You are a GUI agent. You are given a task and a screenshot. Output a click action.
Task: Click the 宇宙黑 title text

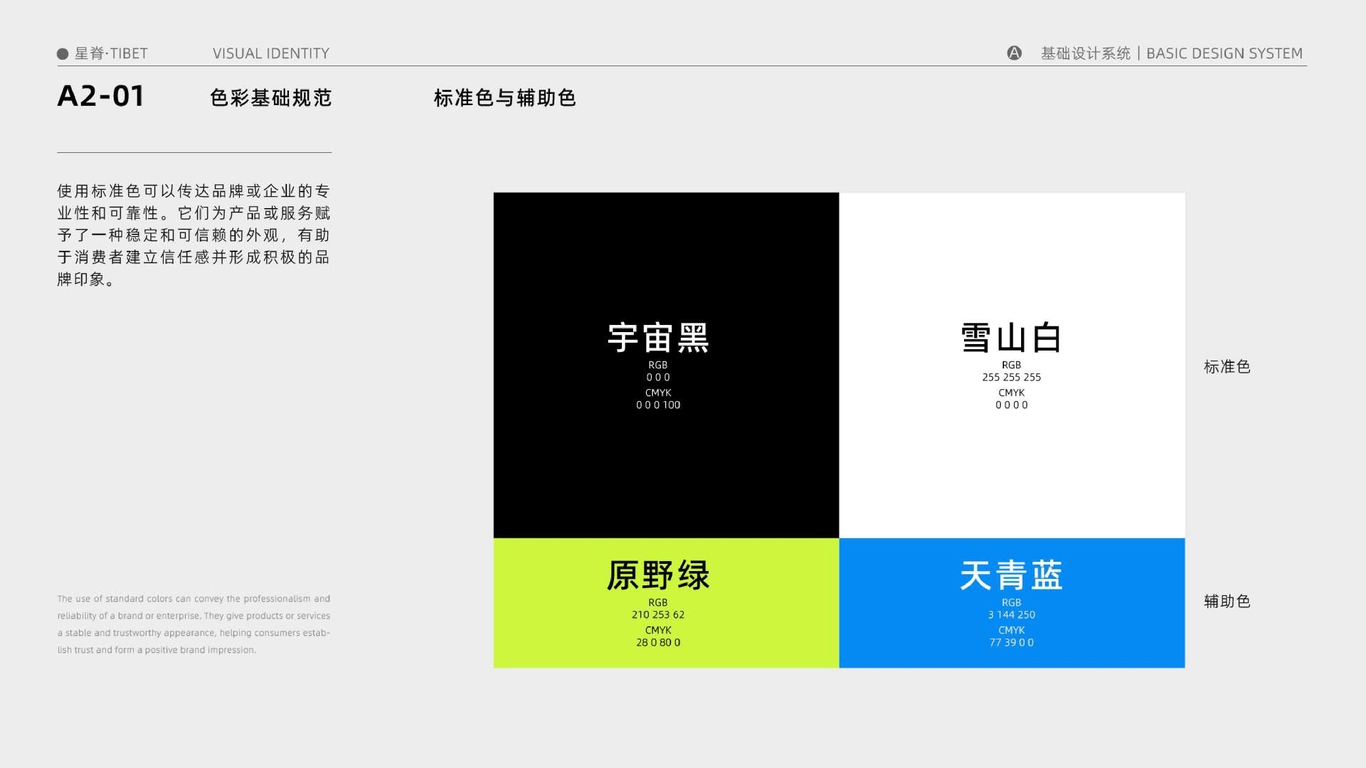658,337
